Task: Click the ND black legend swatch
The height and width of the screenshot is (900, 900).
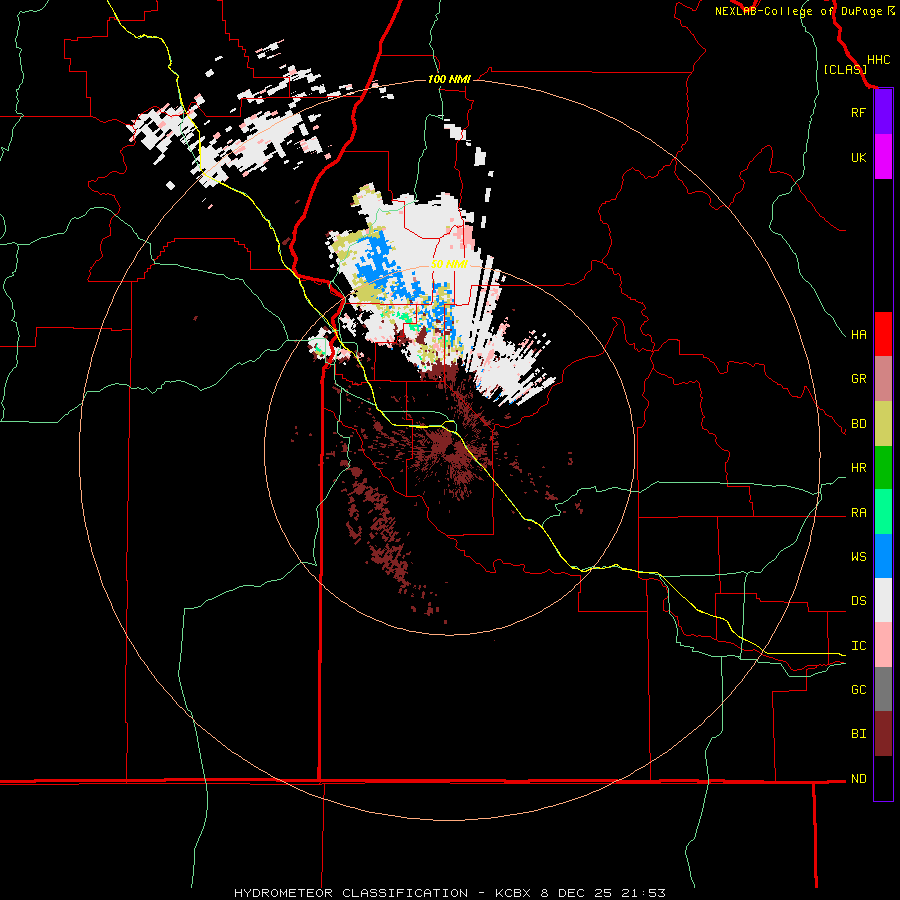Action: [883, 778]
